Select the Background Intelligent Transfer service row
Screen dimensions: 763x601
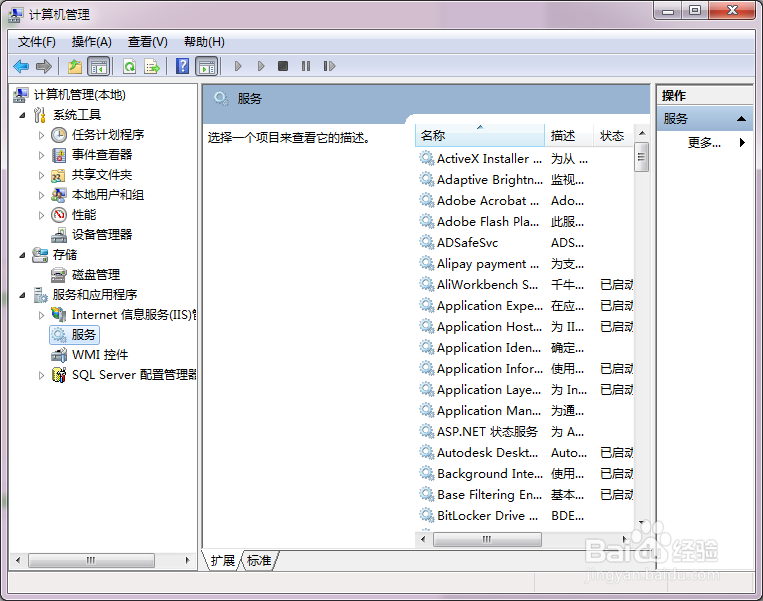[525, 473]
